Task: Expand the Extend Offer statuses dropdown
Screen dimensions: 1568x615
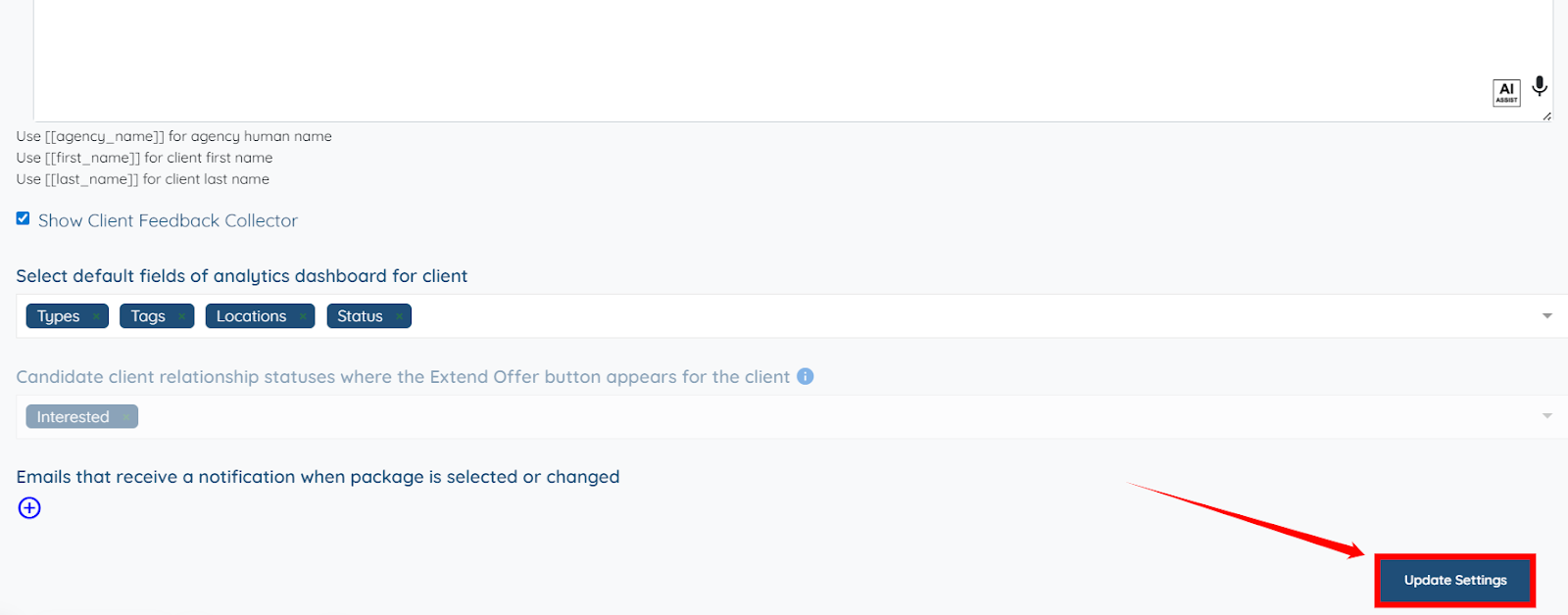Action: (x=1546, y=415)
